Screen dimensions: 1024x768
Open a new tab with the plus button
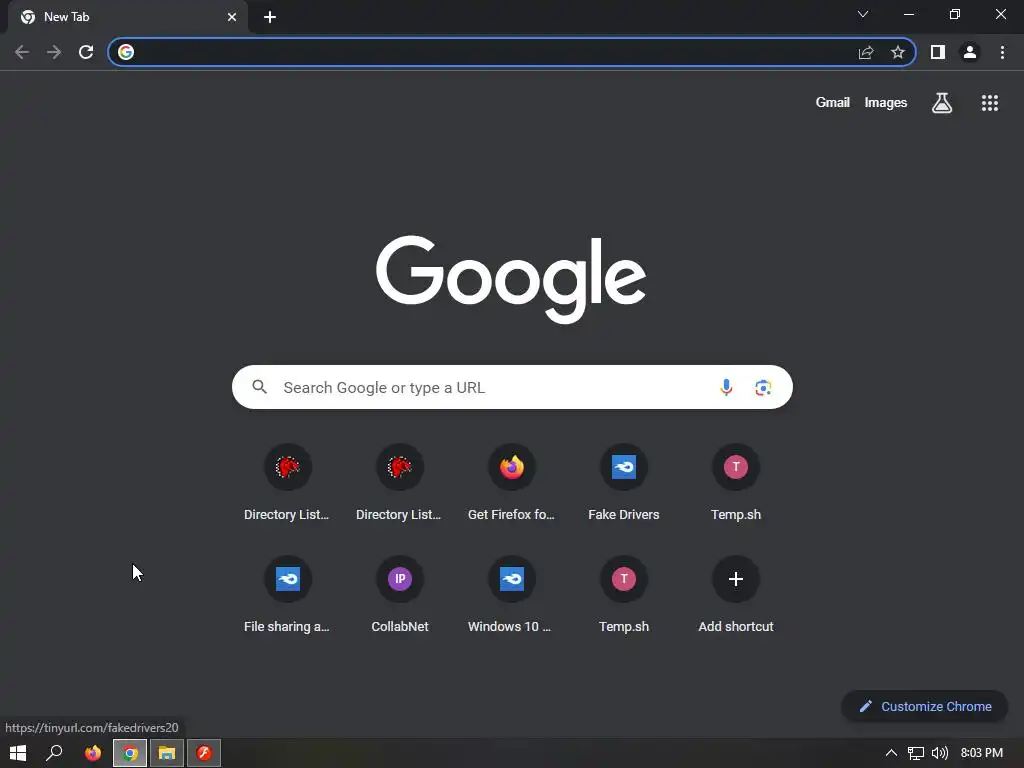coord(270,17)
